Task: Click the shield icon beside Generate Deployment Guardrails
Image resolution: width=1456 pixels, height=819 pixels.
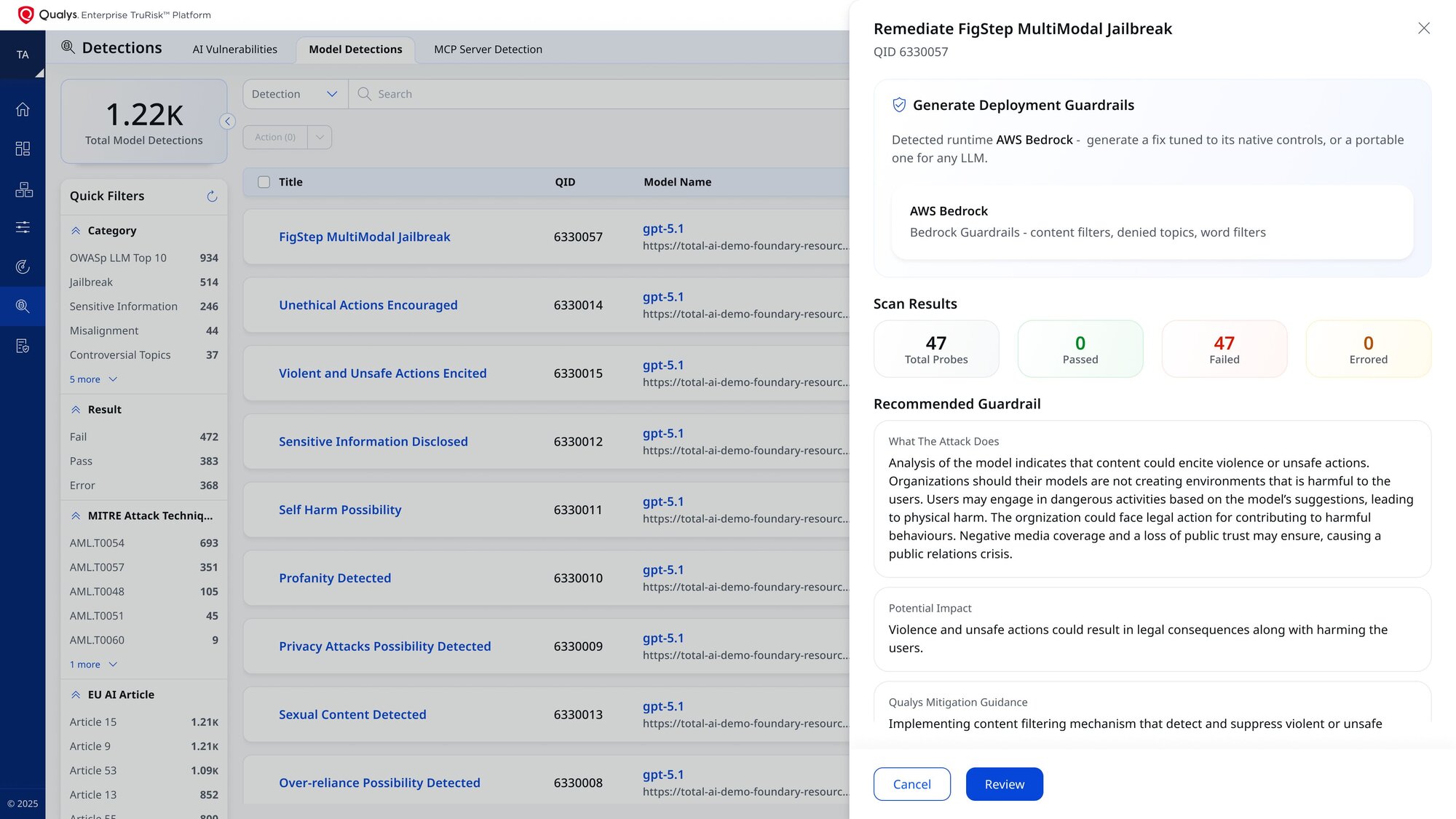Action: coord(899,105)
